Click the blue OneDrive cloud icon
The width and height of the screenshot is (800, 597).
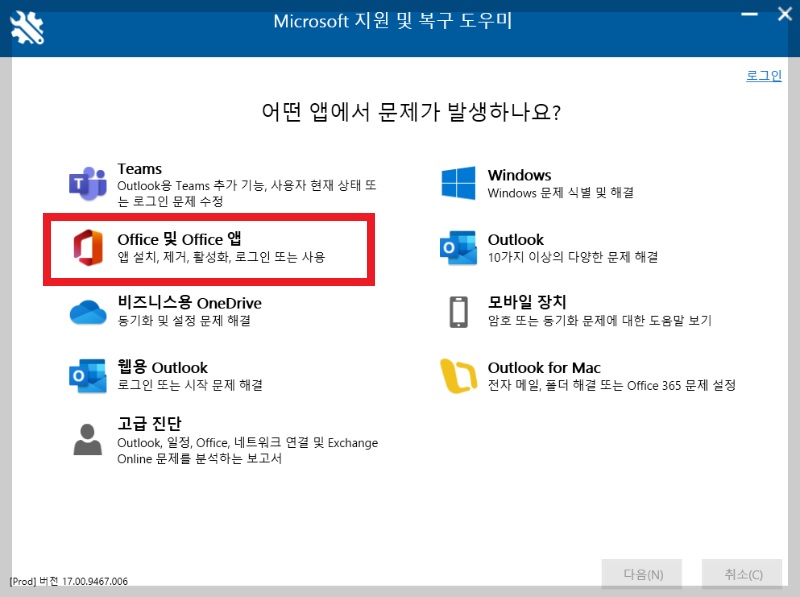pos(88,312)
